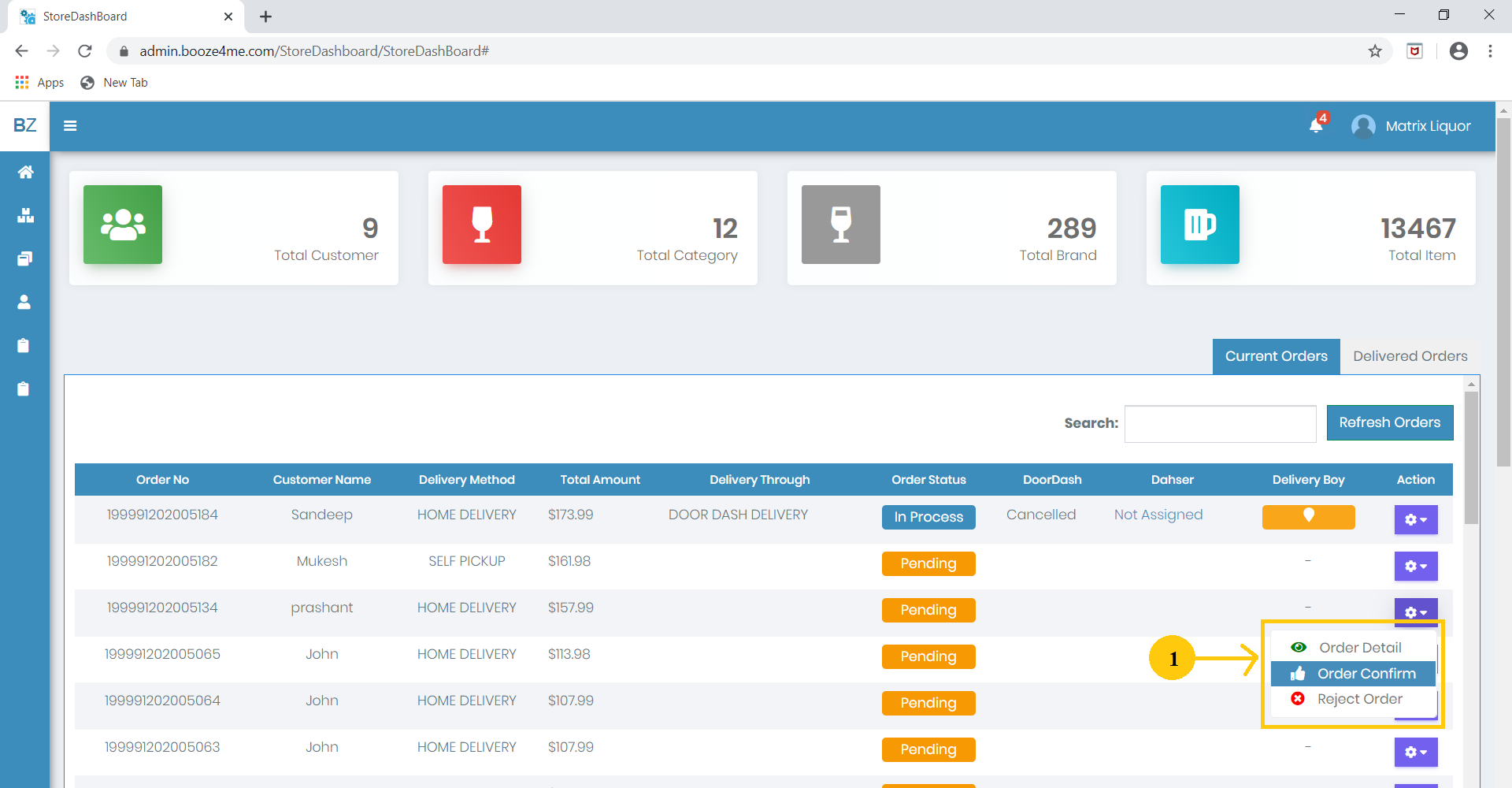Open the stacked cards sidebar icon
The height and width of the screenshot is (788, 1512).
pos(25,258)
